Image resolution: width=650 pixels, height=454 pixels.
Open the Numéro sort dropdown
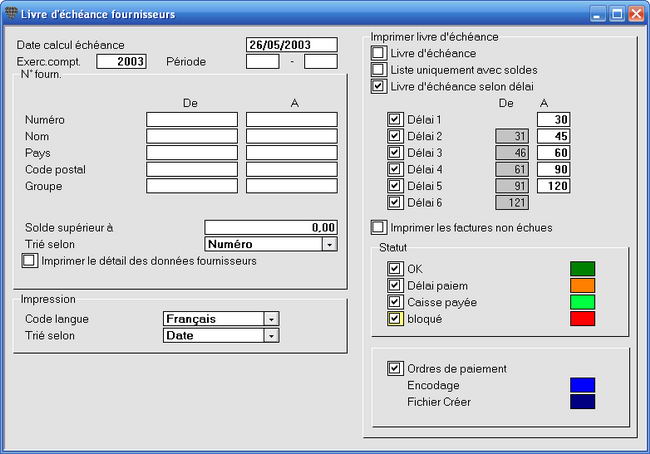pyautogui.click(x=329, y=244)
